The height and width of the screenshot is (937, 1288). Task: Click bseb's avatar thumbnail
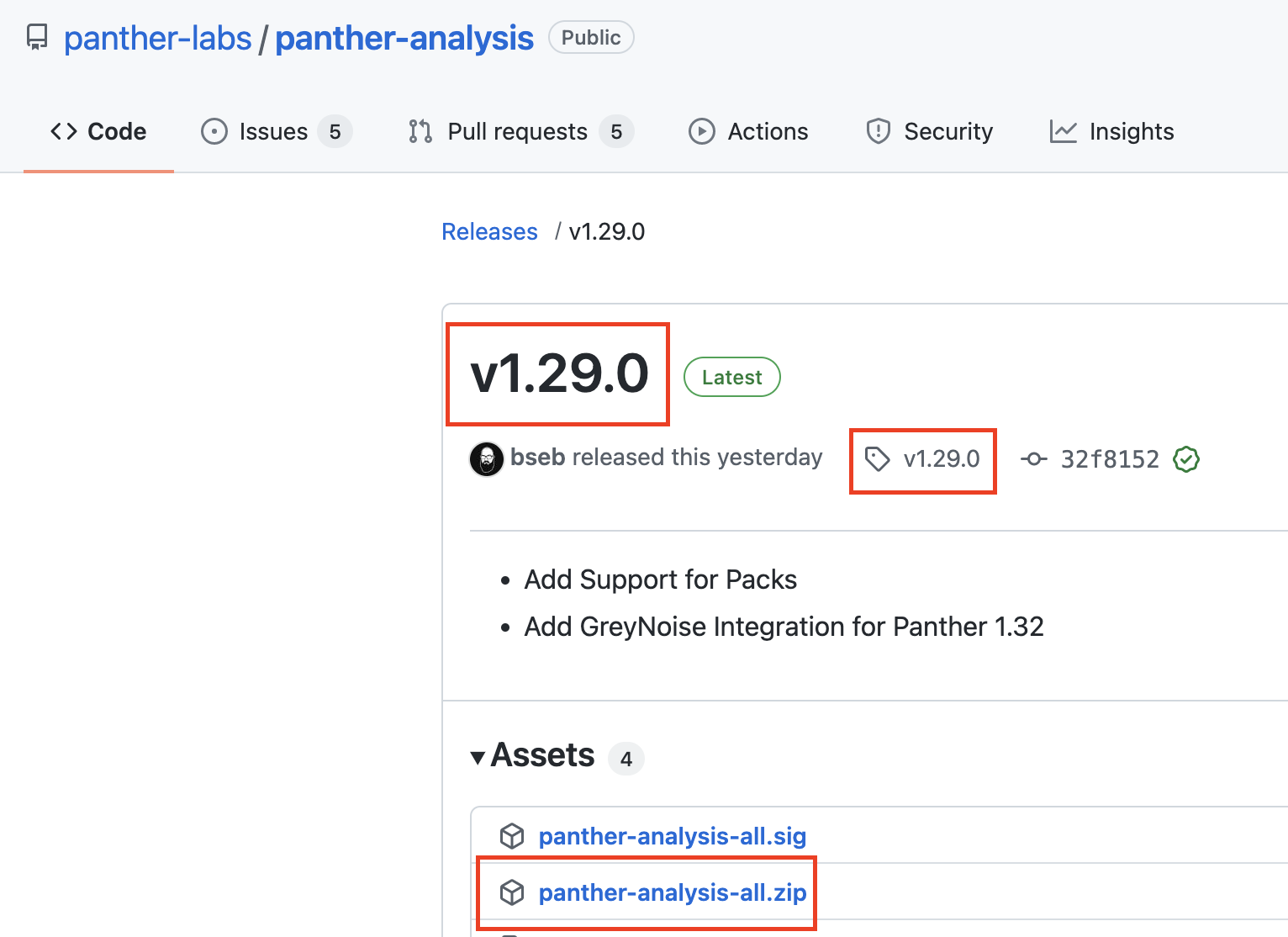click(487, 459)
